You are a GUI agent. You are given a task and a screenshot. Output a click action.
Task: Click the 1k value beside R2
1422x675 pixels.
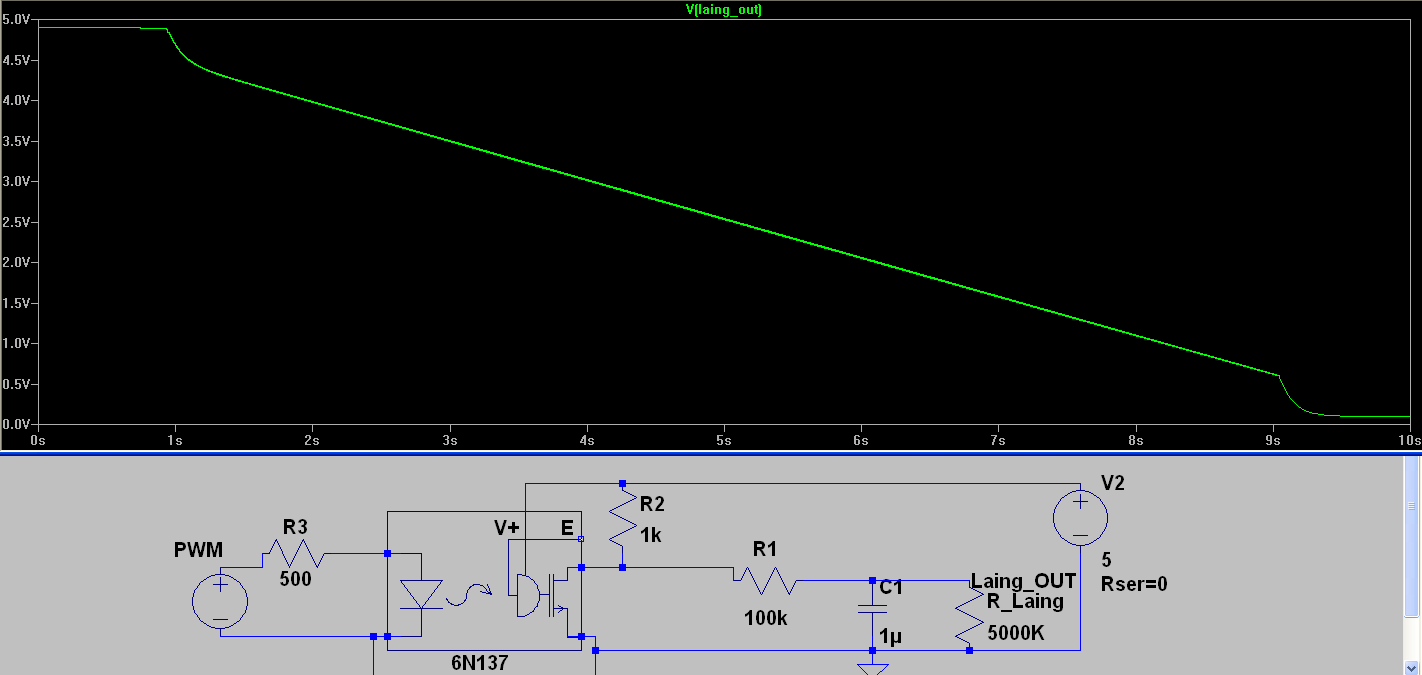651,535
